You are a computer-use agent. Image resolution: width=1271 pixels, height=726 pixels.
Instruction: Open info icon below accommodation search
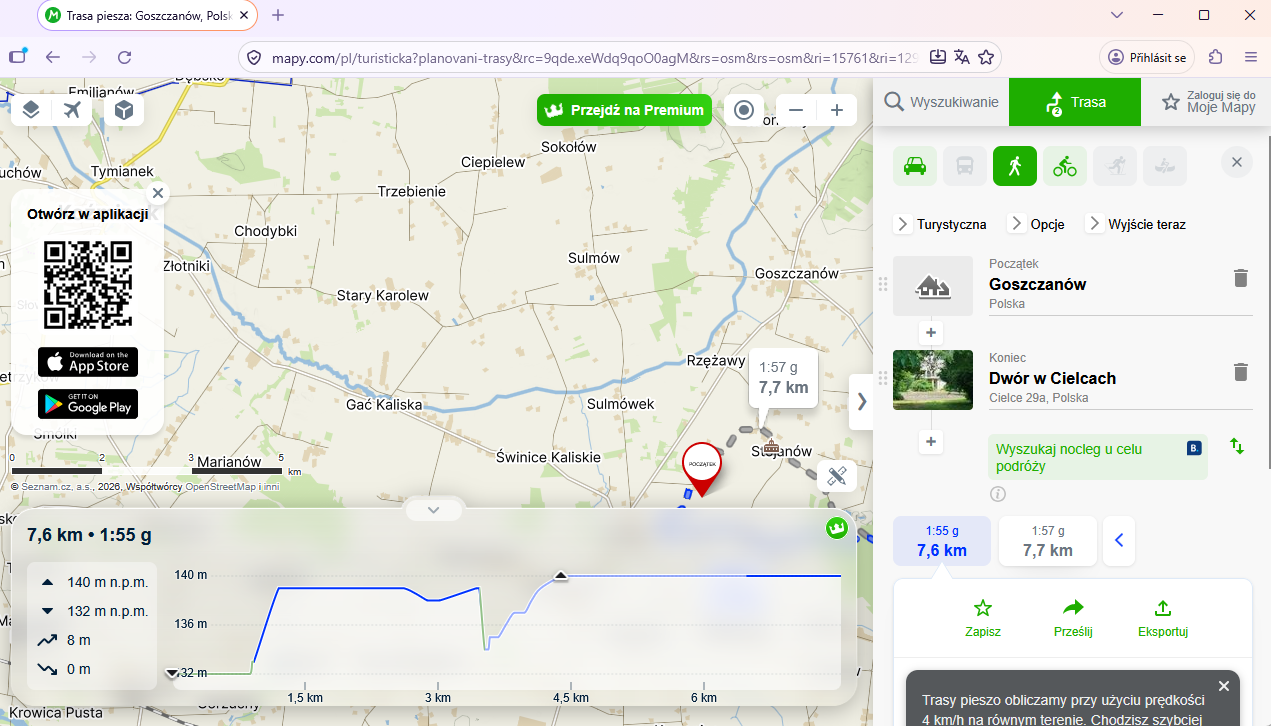tap(998, 494)
